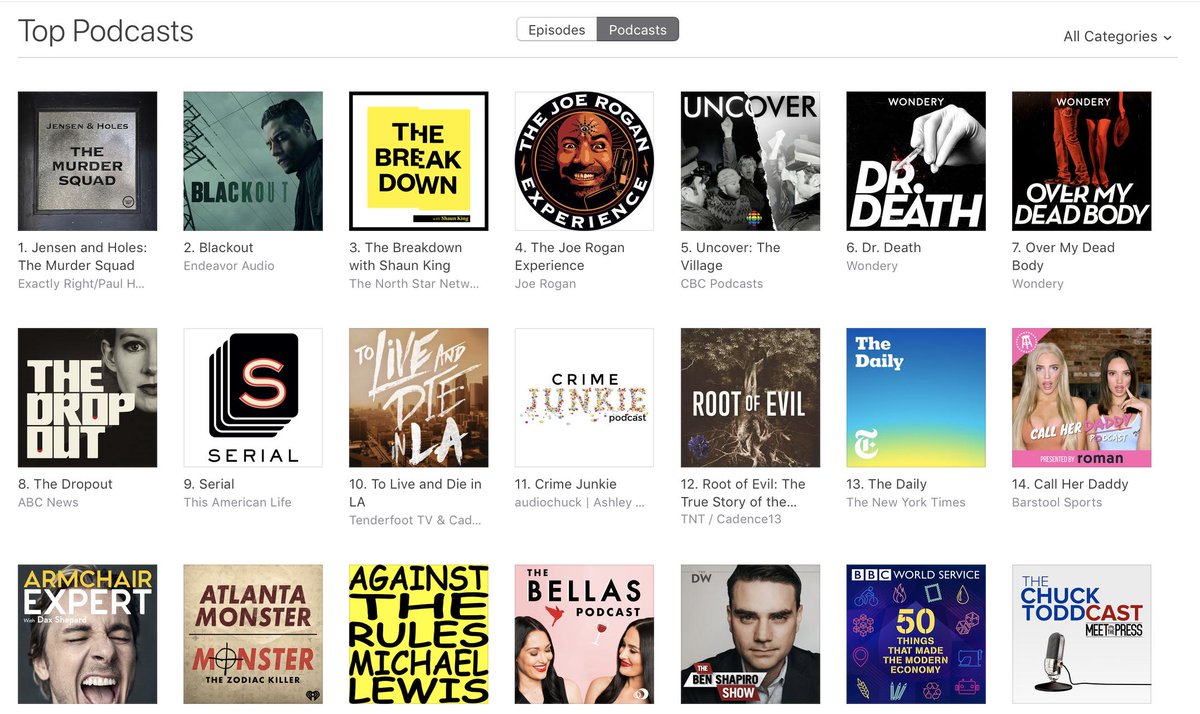Click the '9. Serial' title link

point(209,484)
